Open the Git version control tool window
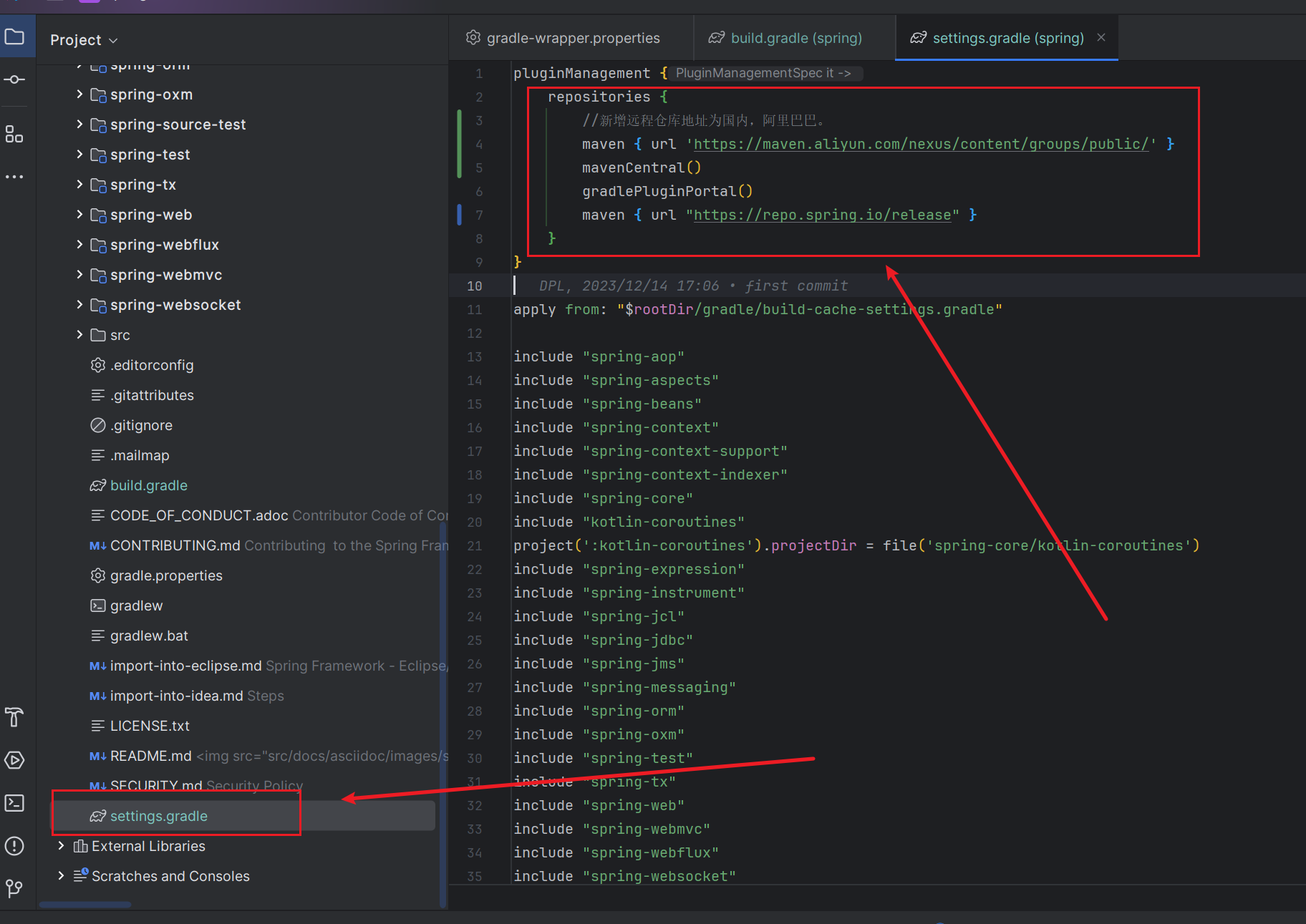1306x924 pixels. pyautogui.click(x=15, y=888)
